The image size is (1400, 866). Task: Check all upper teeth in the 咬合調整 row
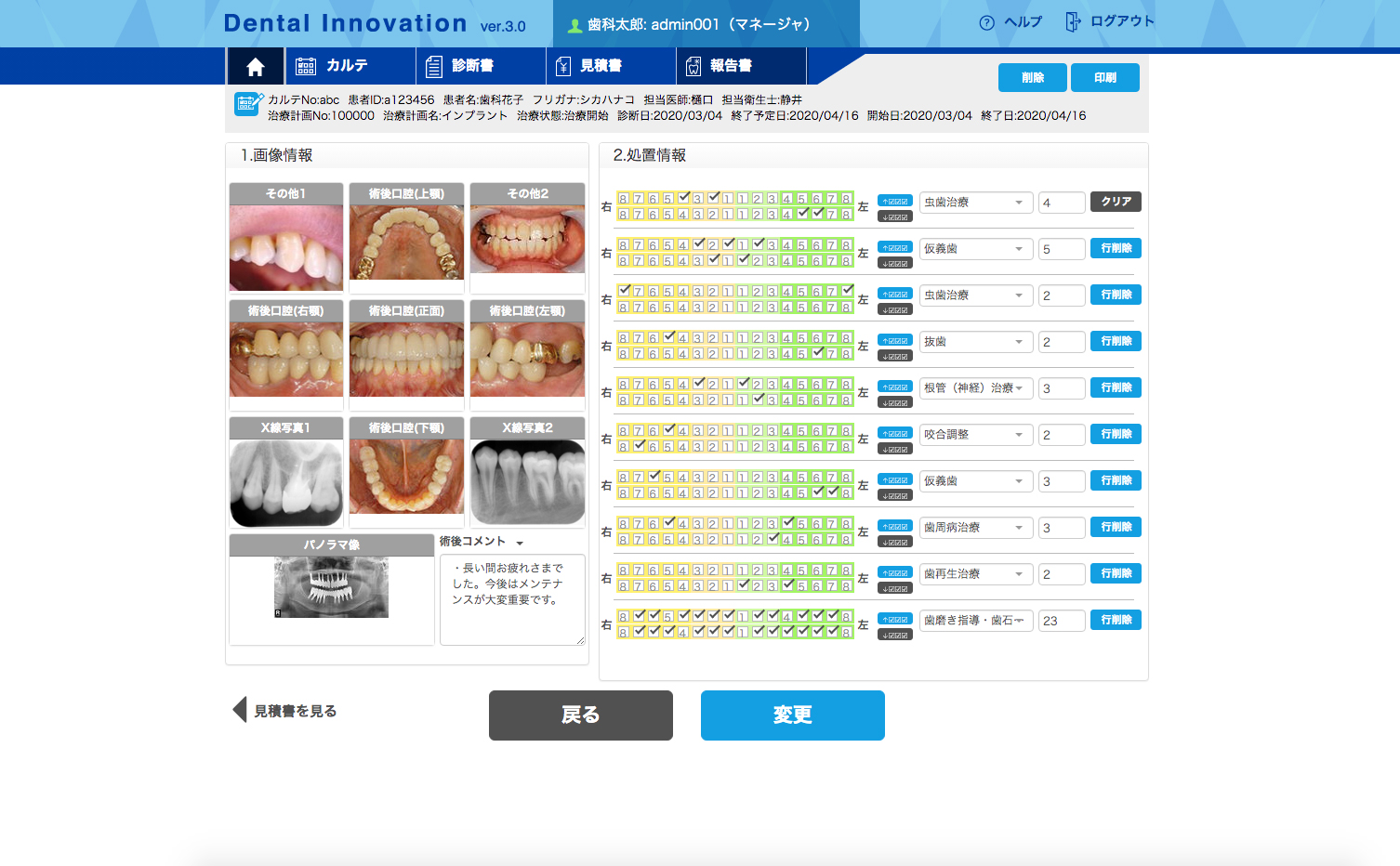[x=895, y=433]
